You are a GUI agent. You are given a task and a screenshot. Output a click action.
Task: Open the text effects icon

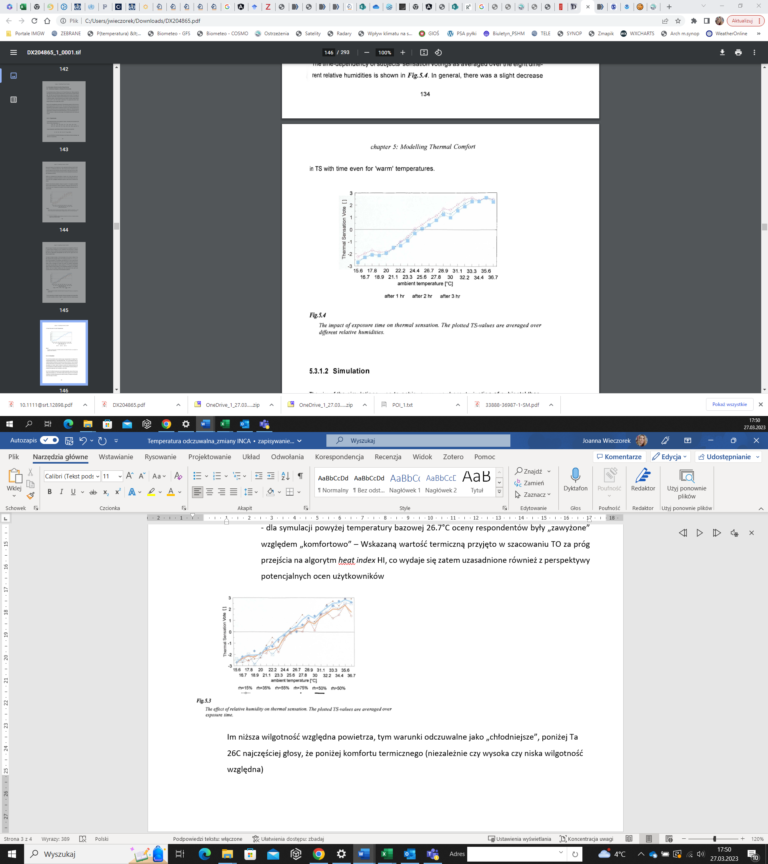point(132,492)
